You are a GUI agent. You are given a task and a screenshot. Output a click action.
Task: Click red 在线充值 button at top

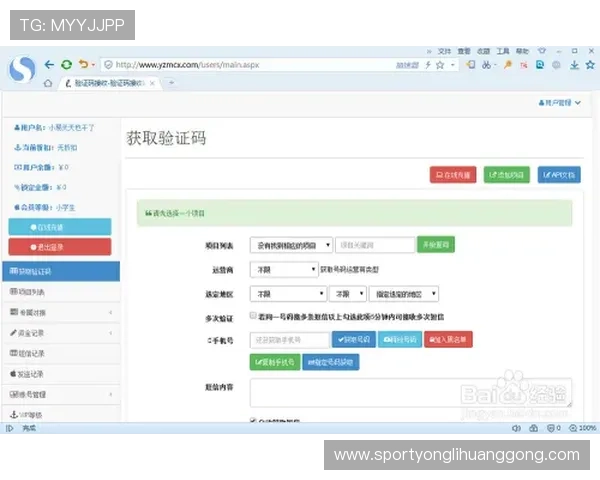pos(453,175)
